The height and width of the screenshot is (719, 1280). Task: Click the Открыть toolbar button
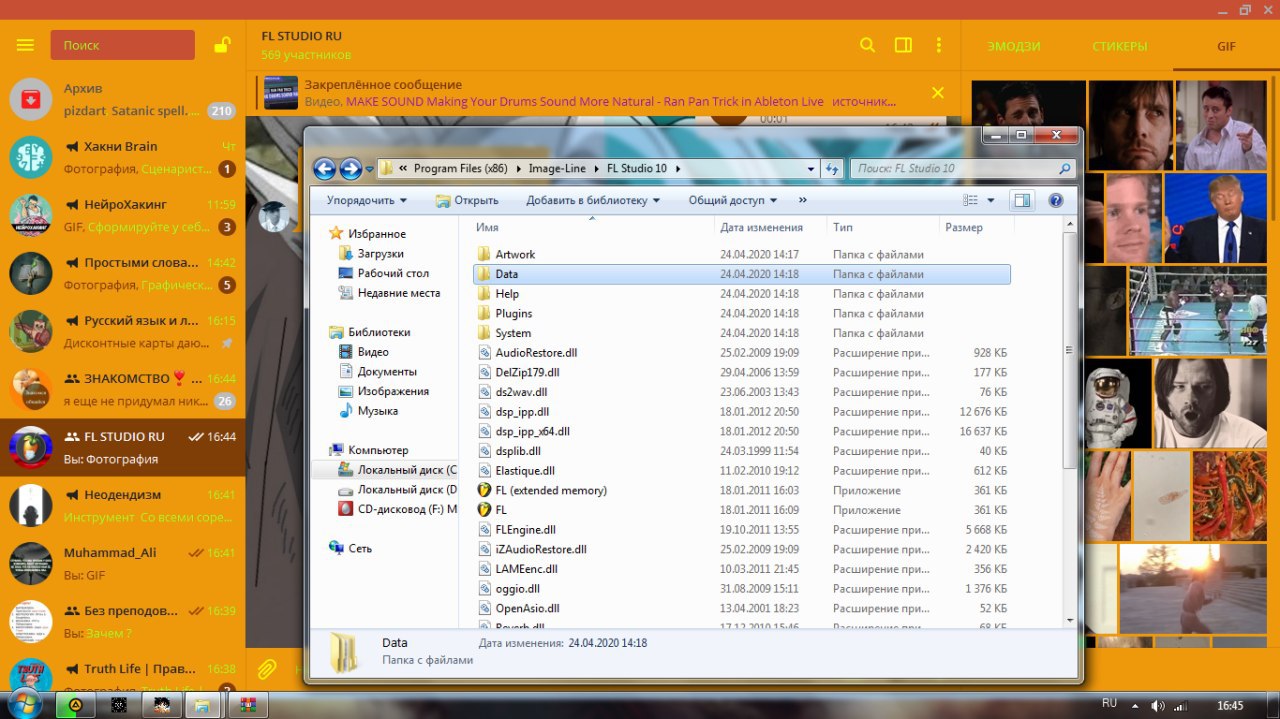[467, 200]
